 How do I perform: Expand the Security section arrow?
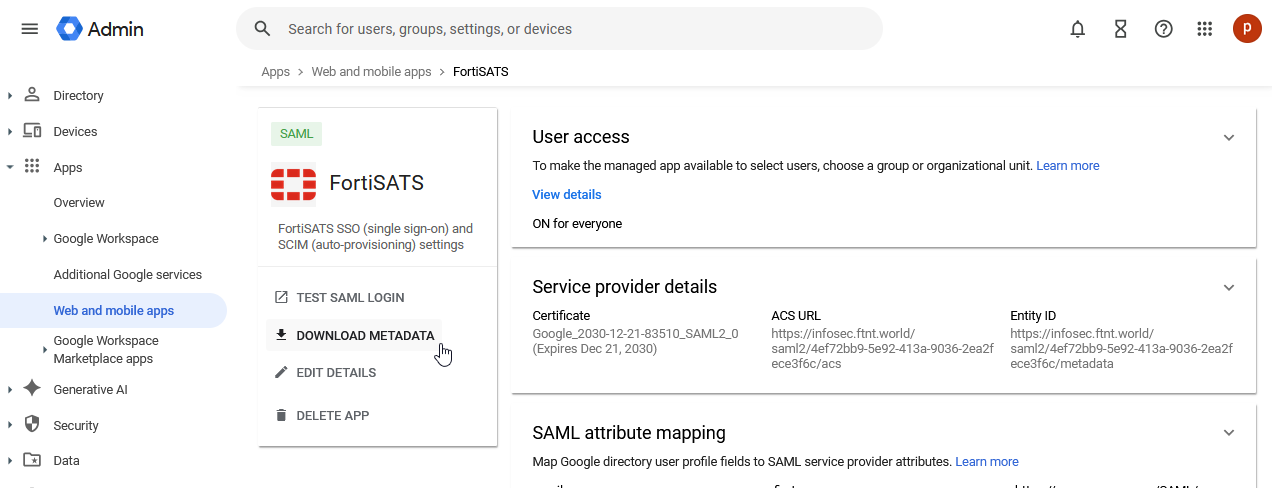coord(10,426)
